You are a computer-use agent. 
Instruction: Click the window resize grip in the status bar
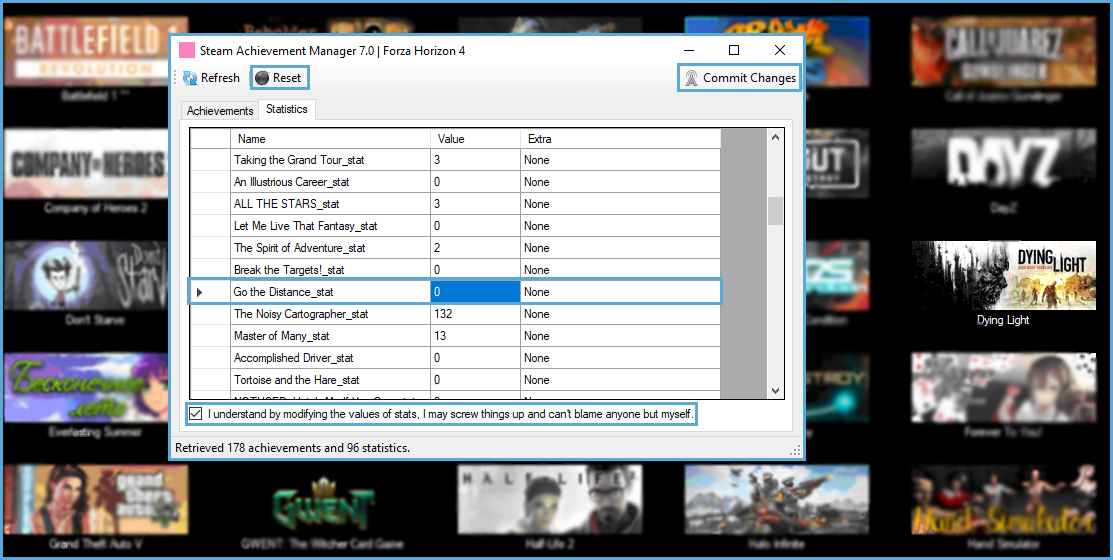pos(795,450)
